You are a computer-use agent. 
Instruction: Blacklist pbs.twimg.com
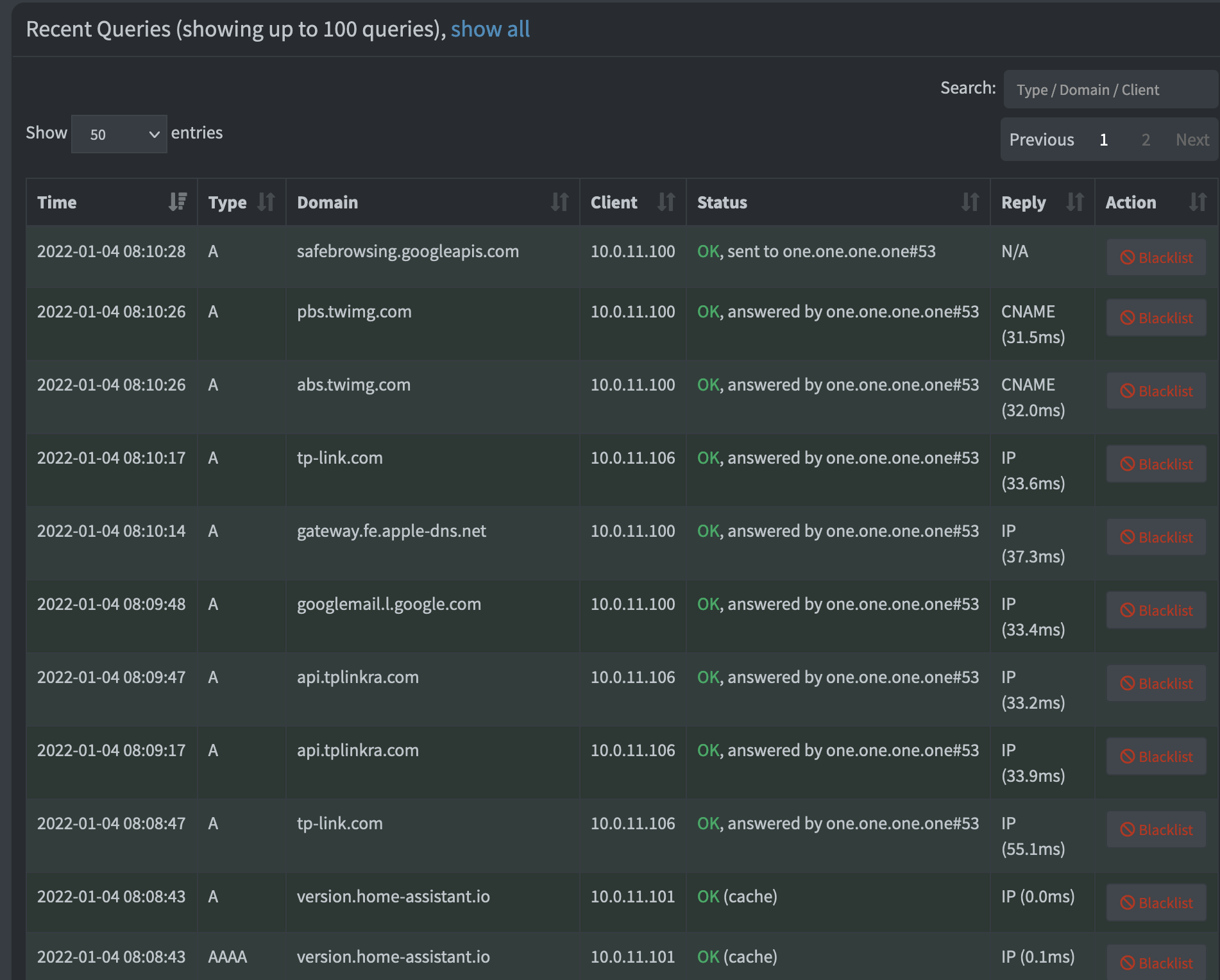tap(1156, 317)
